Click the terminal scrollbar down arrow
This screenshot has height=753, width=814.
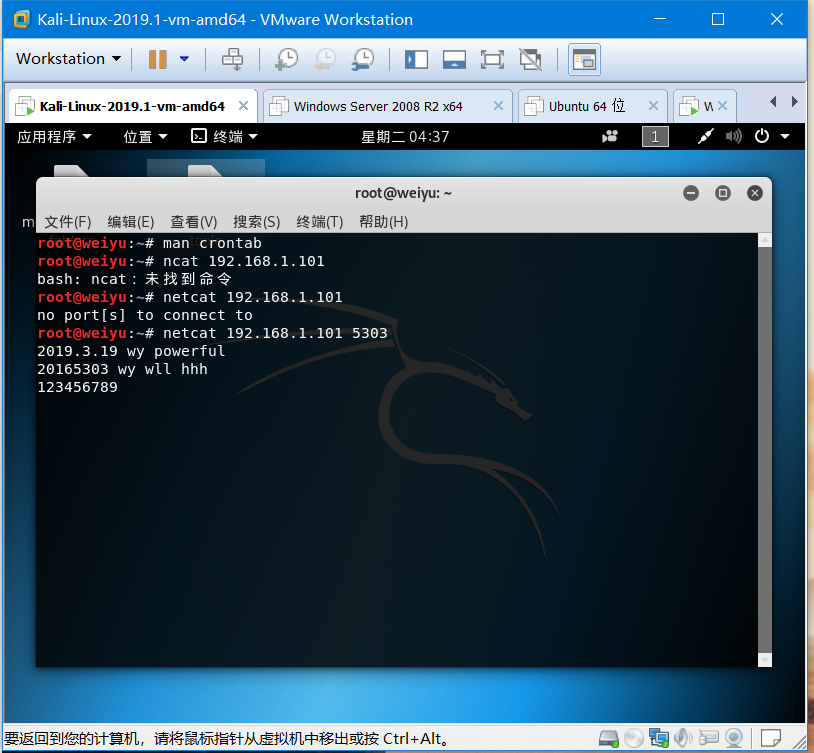765,660
